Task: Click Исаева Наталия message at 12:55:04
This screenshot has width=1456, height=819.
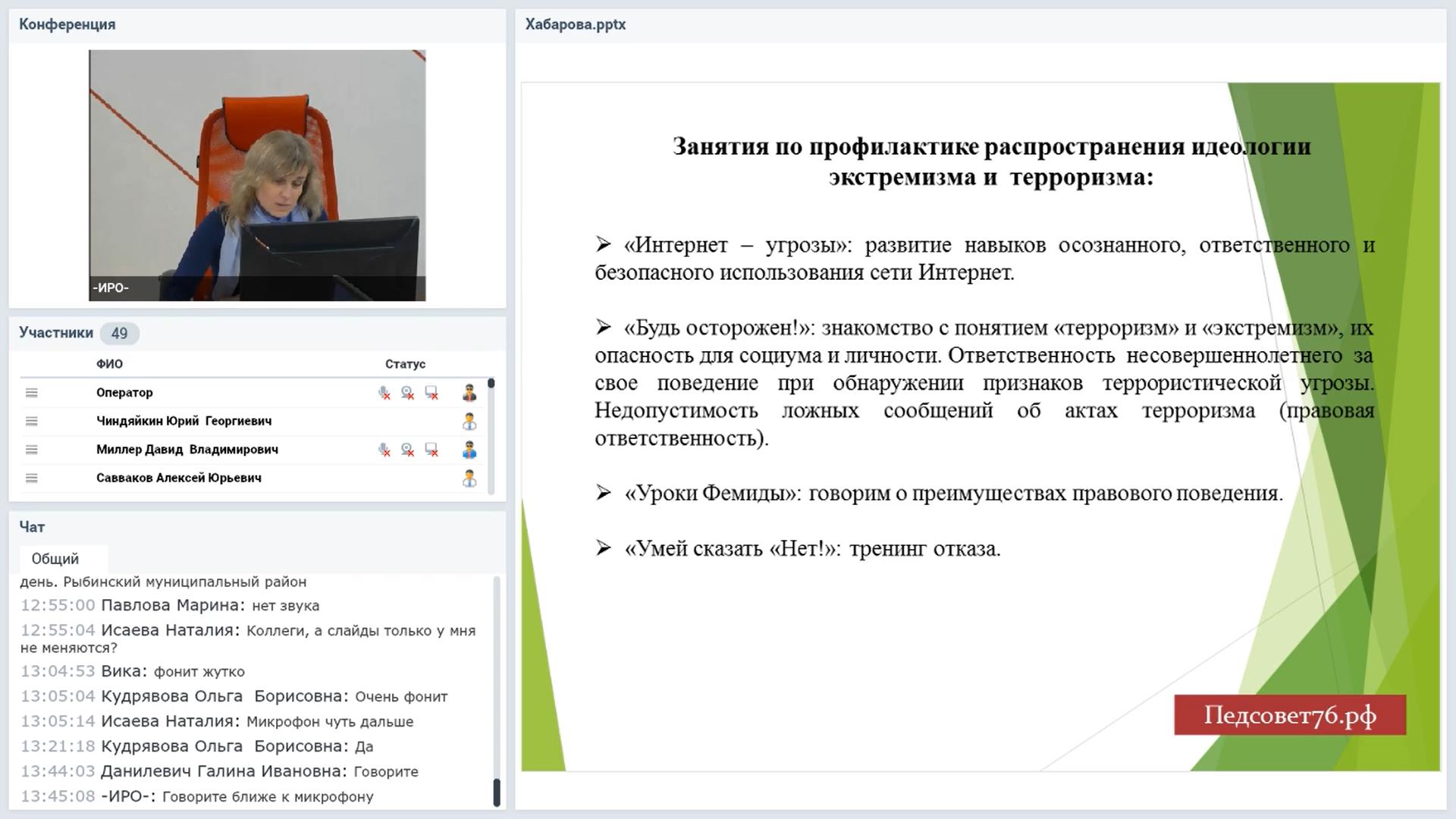Action: (x=248, y=639)
